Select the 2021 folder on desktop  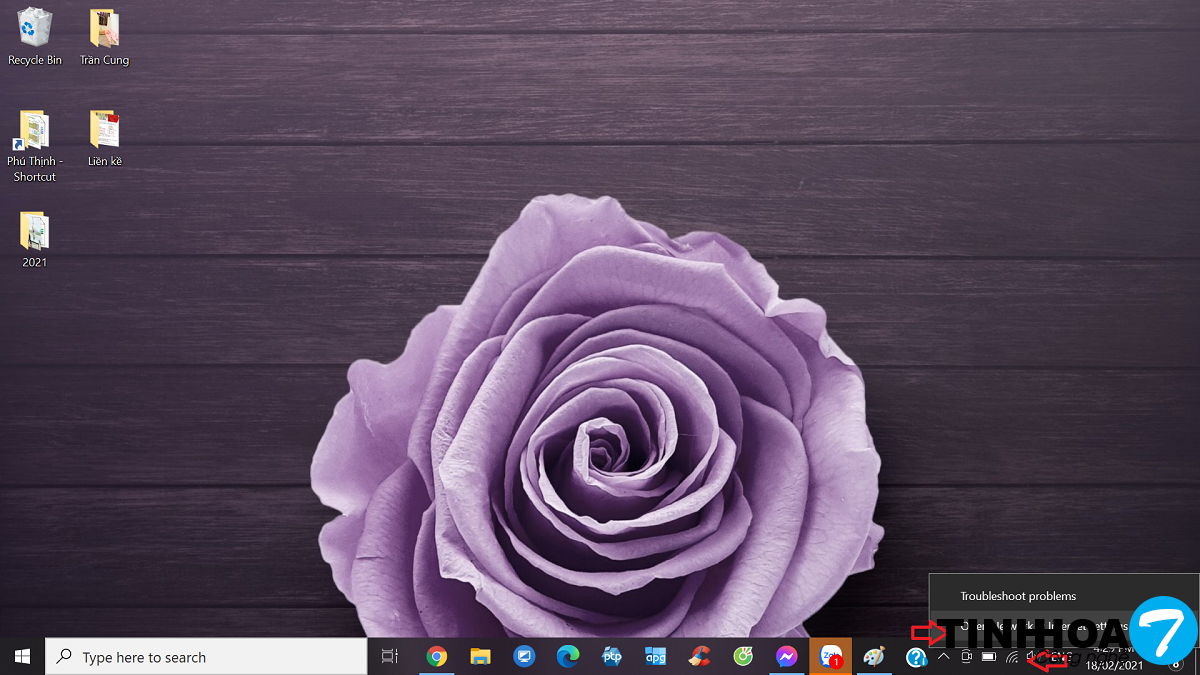pyautogui.click(x=34, y=240)
